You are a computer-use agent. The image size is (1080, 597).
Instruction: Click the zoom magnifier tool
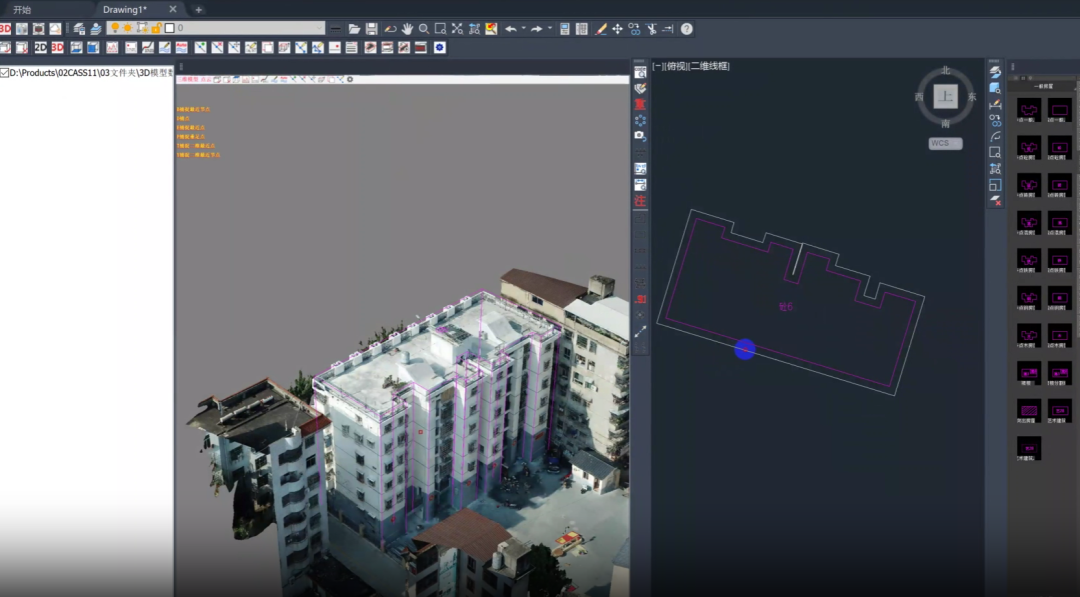click(x=424, y=29)
